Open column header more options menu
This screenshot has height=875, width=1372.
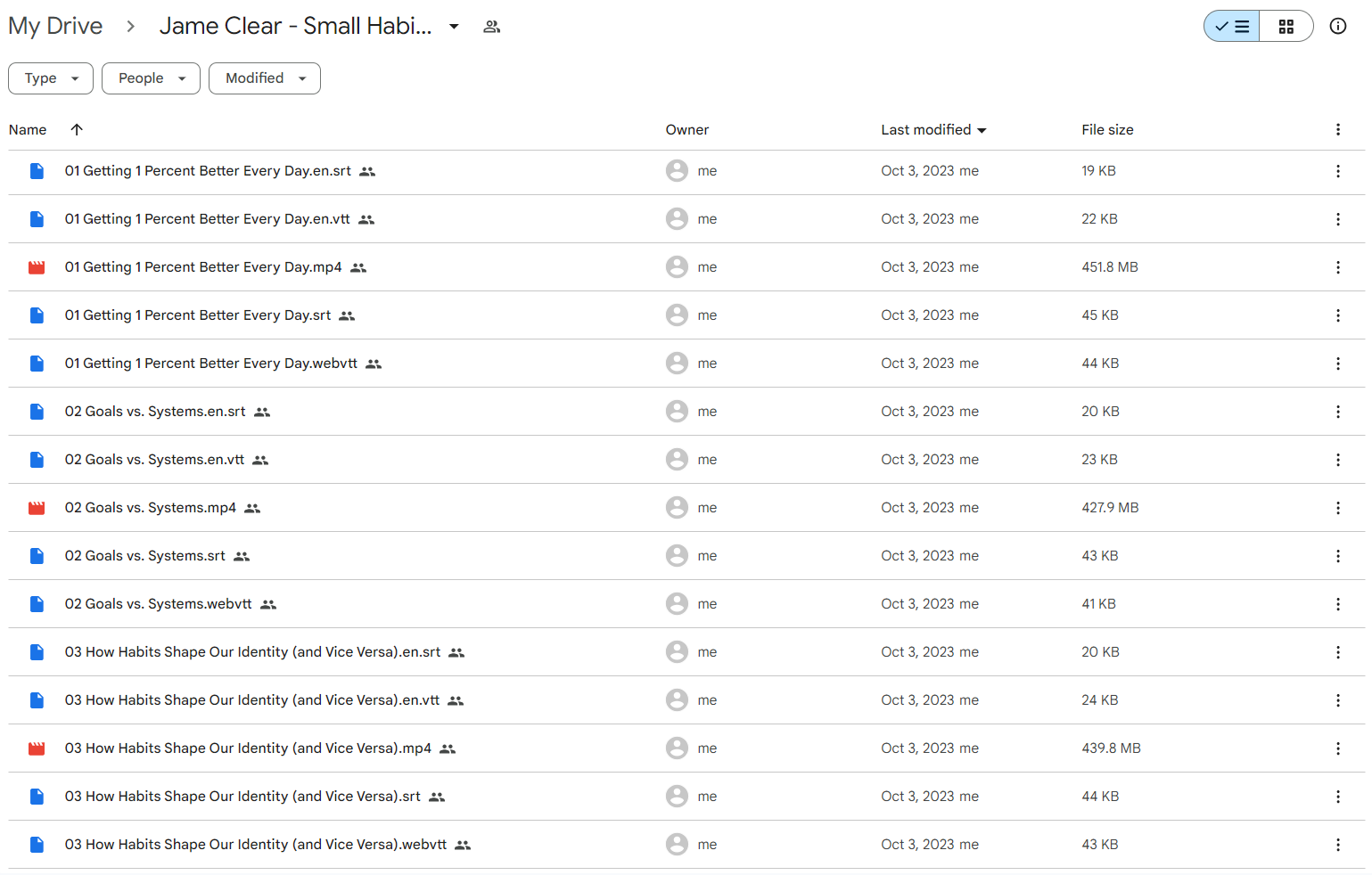tap(1338, 130)
